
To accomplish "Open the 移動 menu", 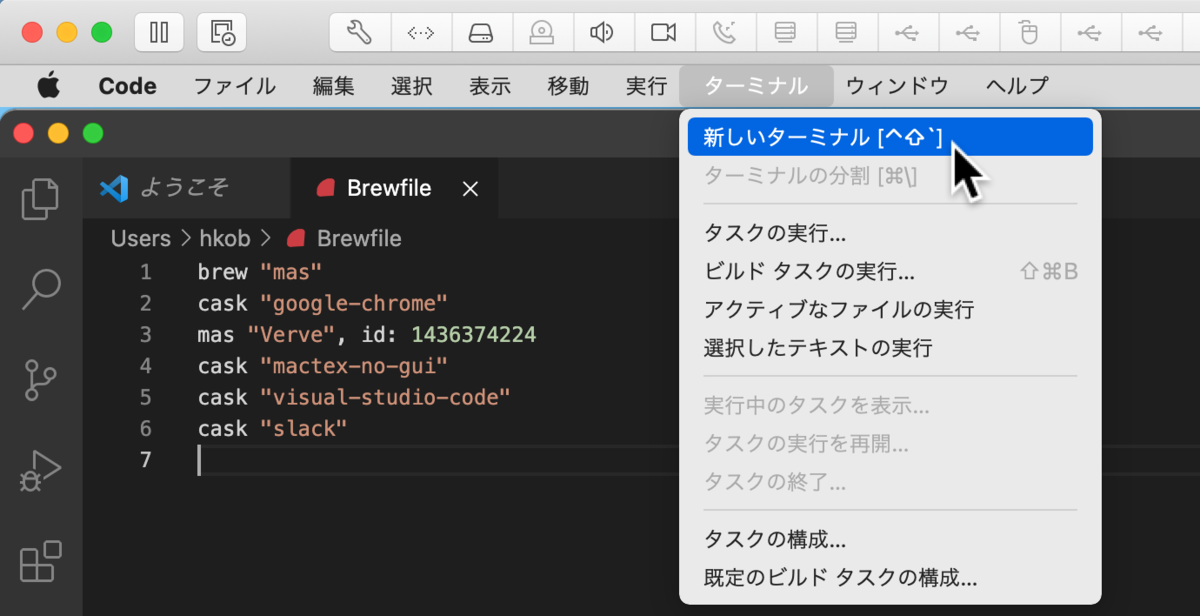I will click(568, 86).
